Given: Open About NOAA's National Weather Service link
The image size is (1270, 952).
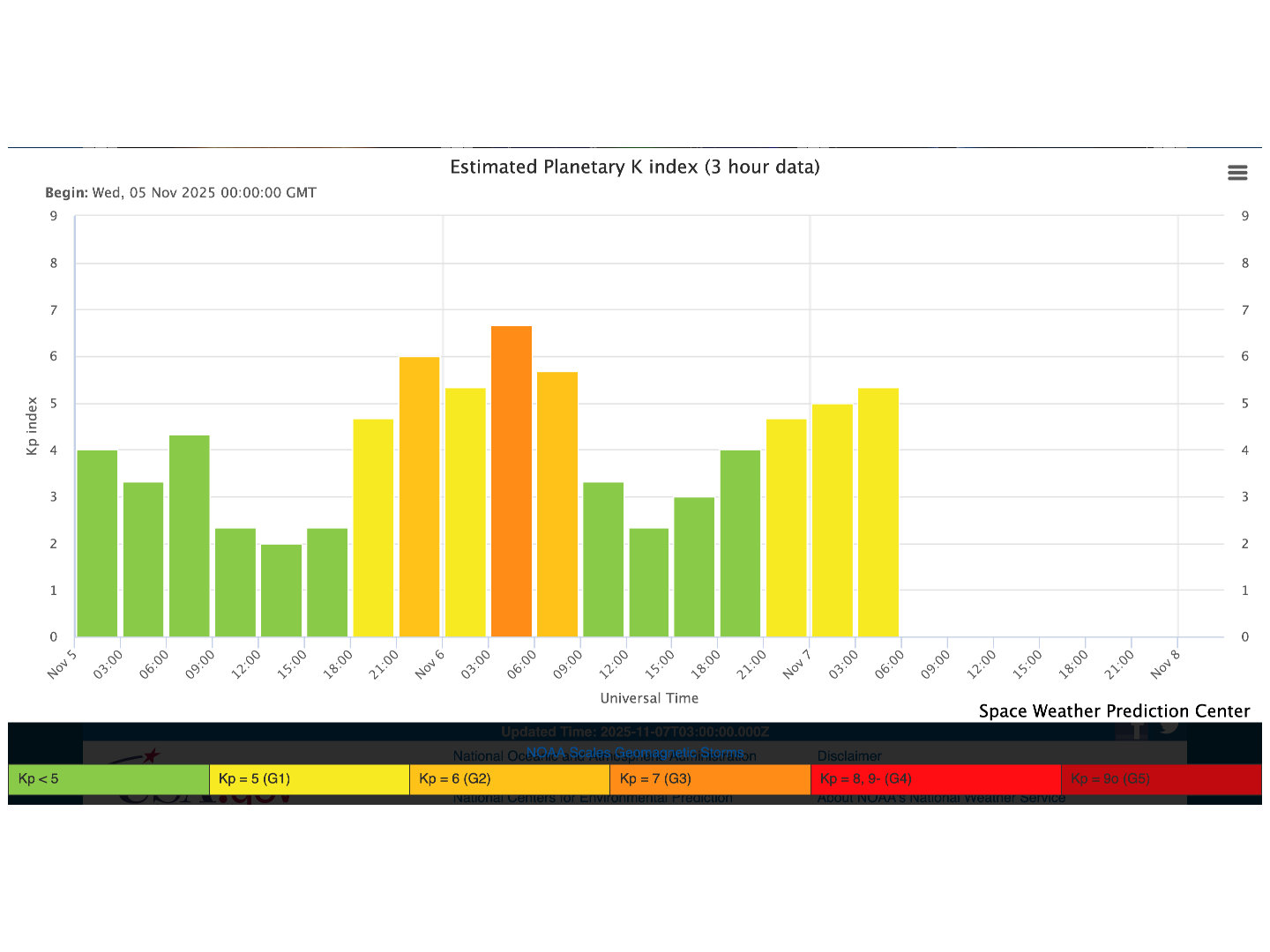Looking at the screenshot, I should pyautogui.click(x=940, y=799).
